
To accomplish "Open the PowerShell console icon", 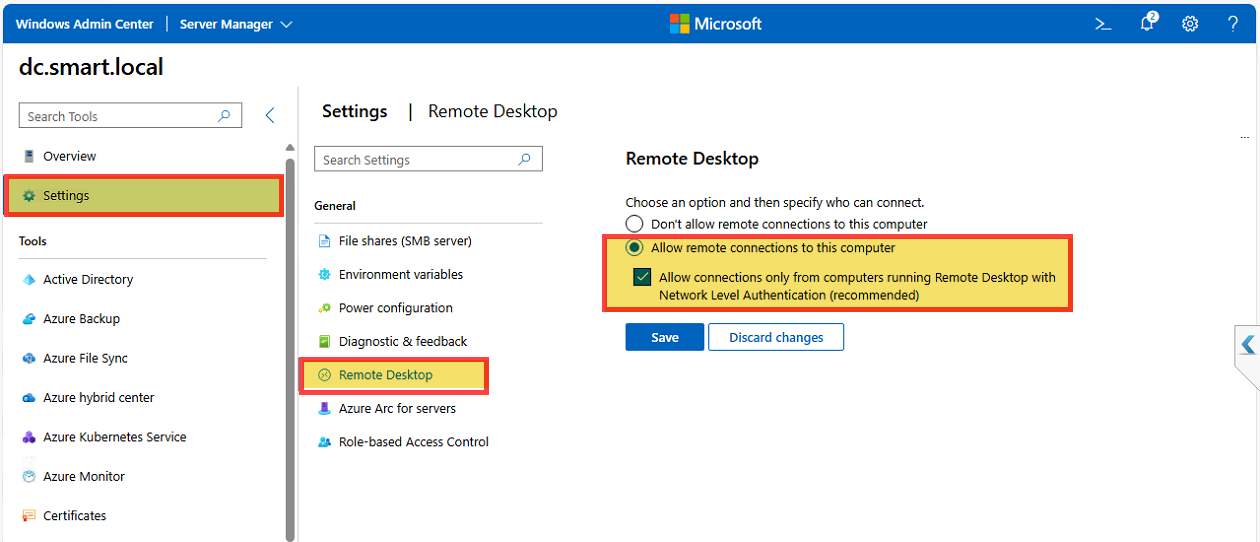I will 1103,24.
